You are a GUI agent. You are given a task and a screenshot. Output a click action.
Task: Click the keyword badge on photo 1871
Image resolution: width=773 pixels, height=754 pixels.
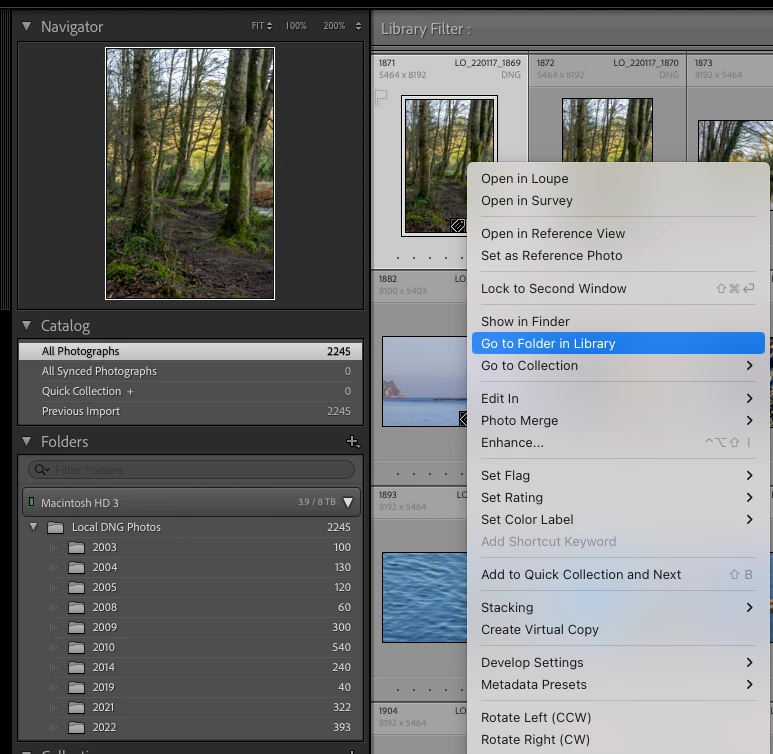(x=458, y=225)
